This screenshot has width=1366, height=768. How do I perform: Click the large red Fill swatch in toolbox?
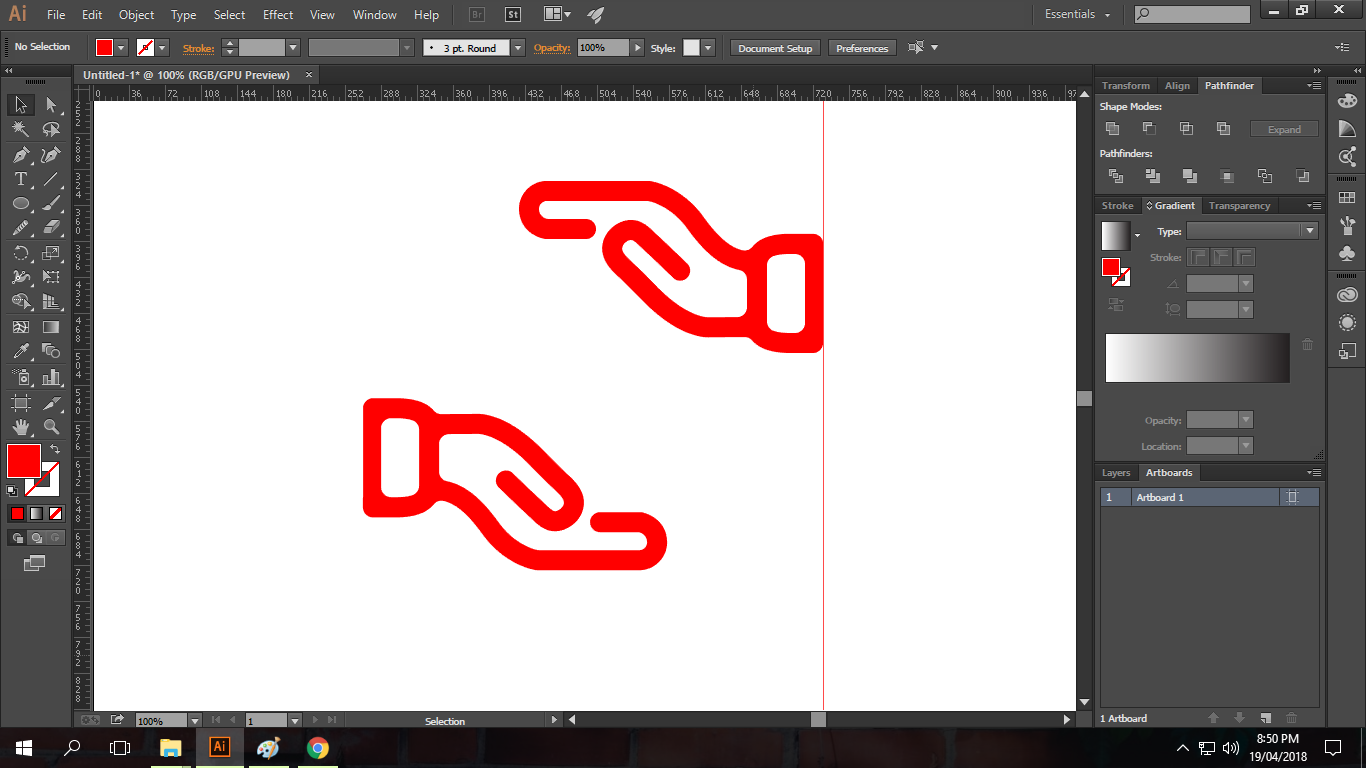(x=24, y=461)
